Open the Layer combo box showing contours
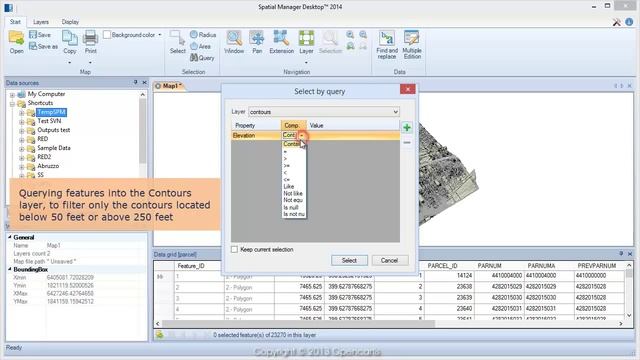The width and height of the screenshot is (640, 360). [324, 112]
